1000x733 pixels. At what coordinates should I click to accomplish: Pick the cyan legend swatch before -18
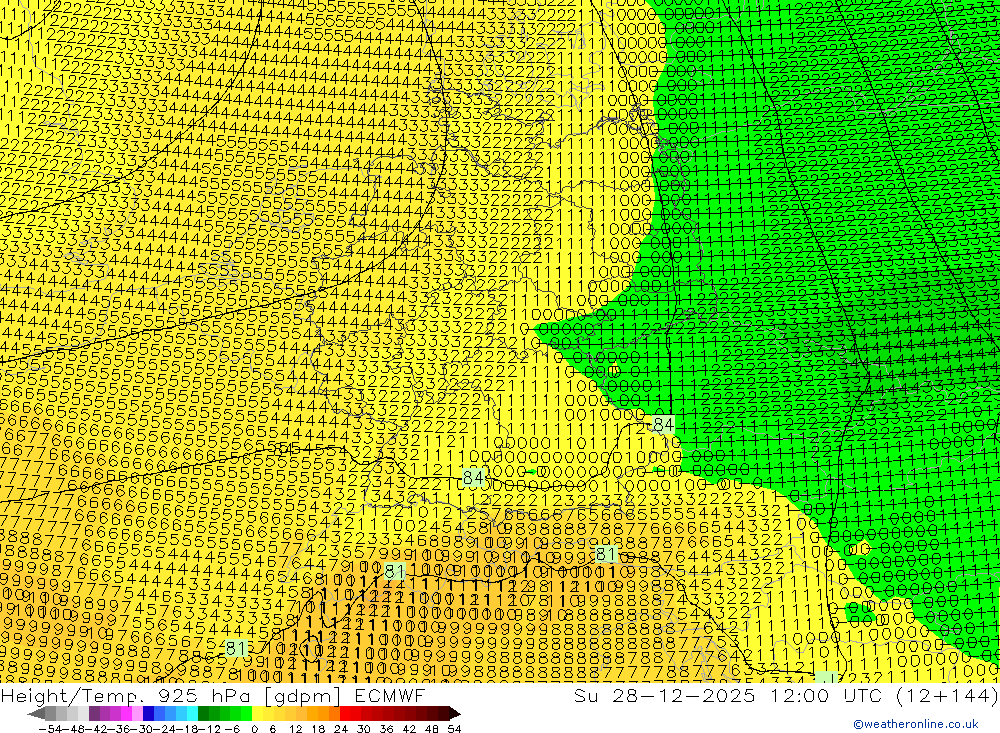point(193,713)
